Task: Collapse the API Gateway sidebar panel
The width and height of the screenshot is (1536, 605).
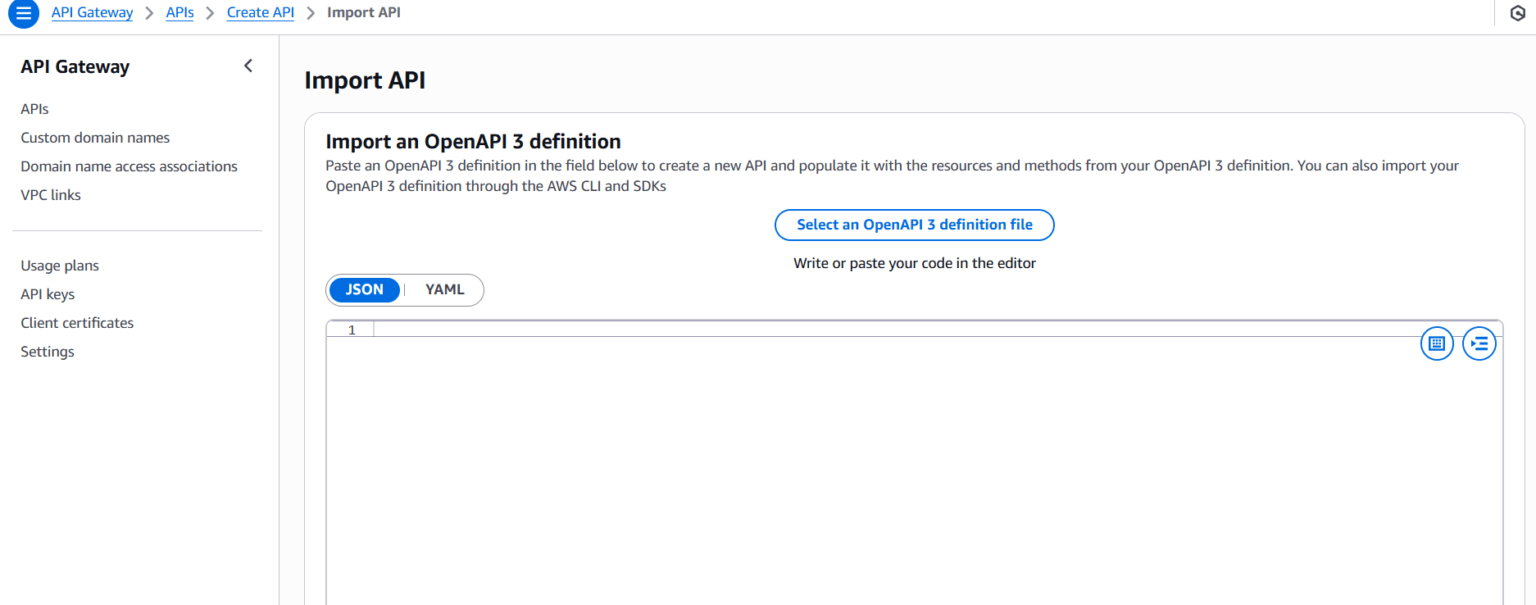Action: pyautogui.click(x=248, y=65)
